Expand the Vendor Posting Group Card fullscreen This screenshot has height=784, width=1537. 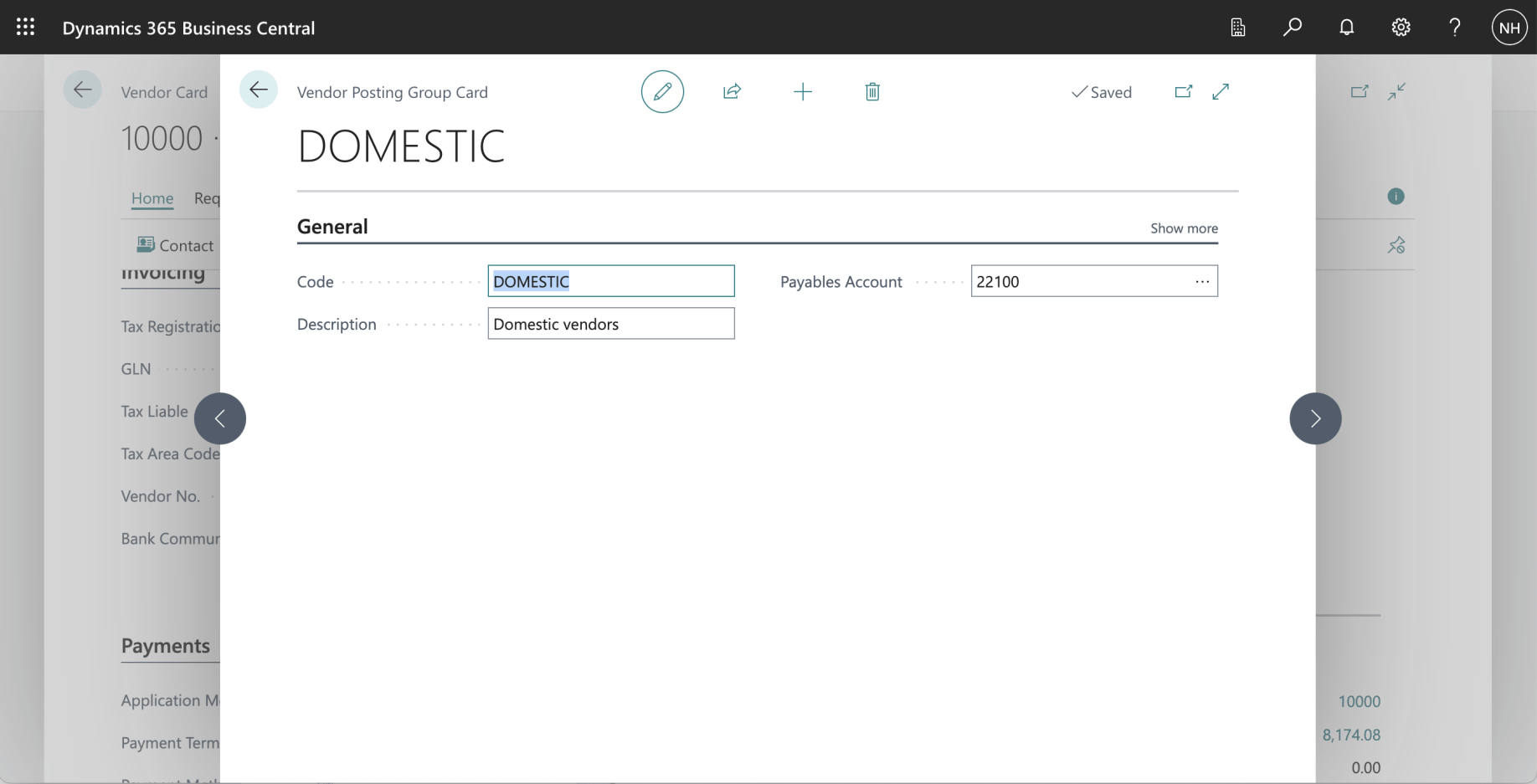1221,92
